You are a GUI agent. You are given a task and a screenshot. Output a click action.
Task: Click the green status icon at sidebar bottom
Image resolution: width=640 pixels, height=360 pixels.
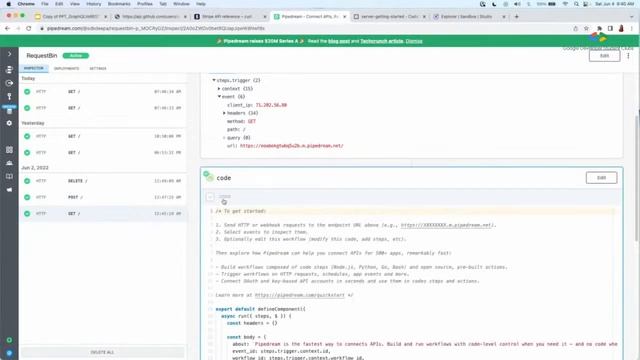(9, 340)
